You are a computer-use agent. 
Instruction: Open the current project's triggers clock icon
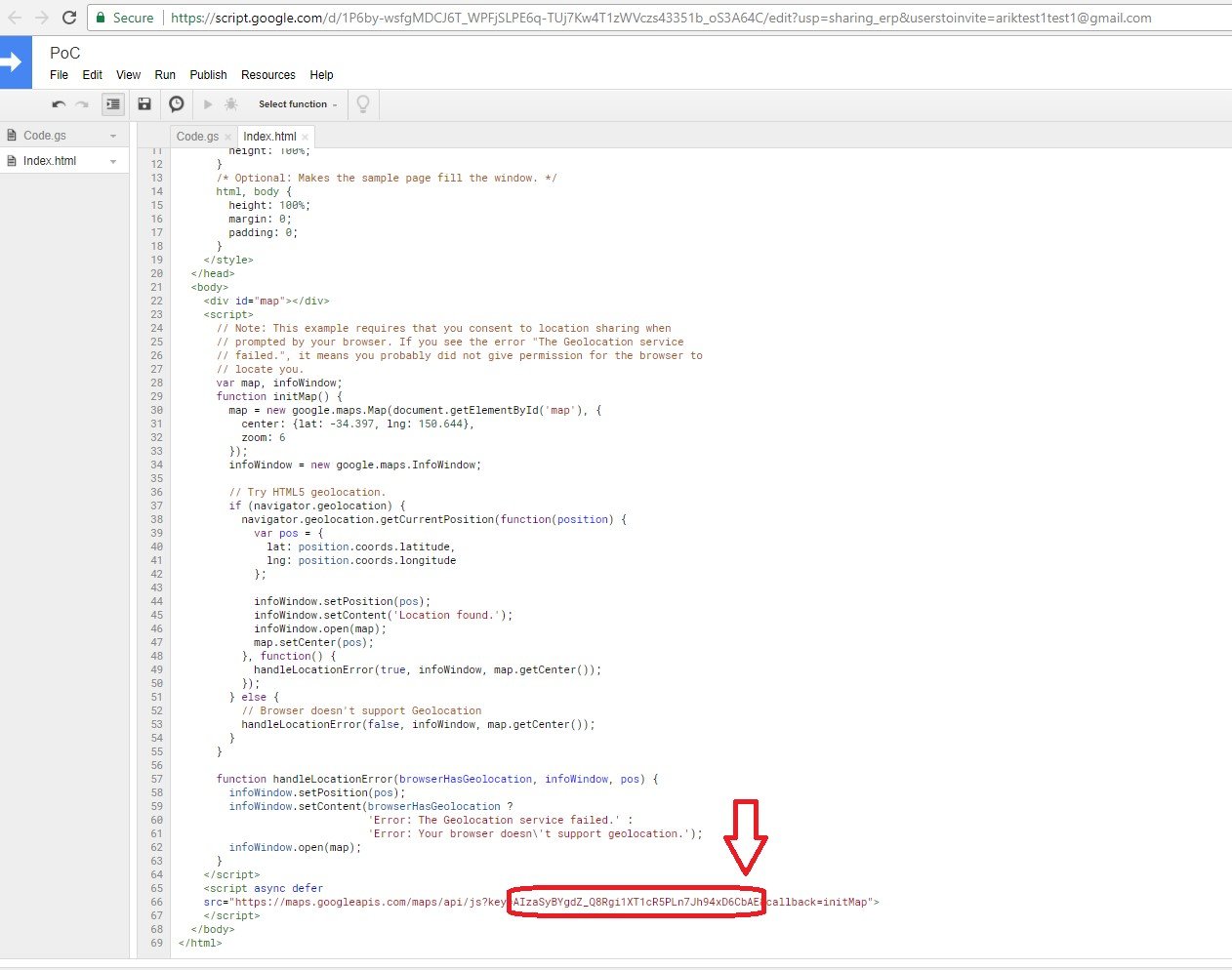tap(177, 104)
